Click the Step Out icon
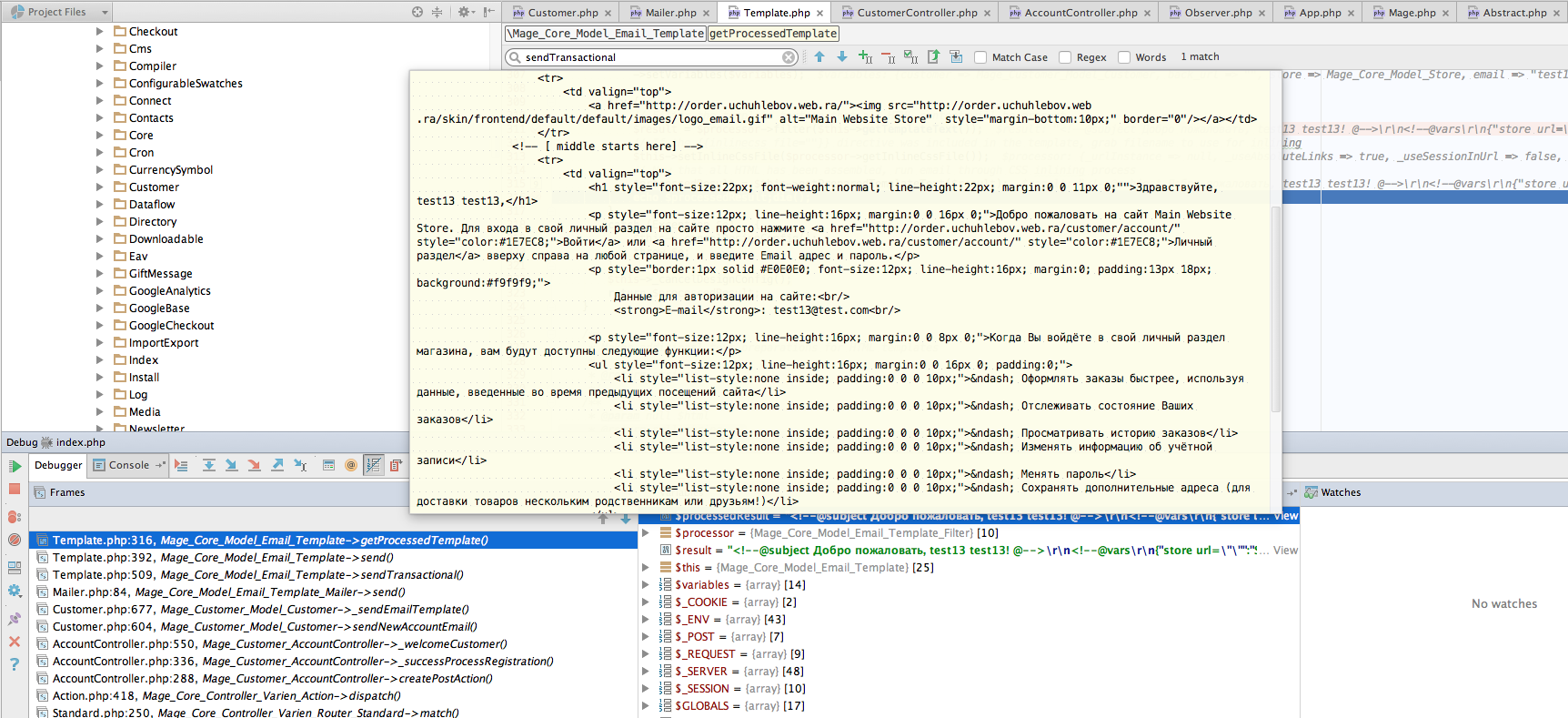 [x=277, y=465]
